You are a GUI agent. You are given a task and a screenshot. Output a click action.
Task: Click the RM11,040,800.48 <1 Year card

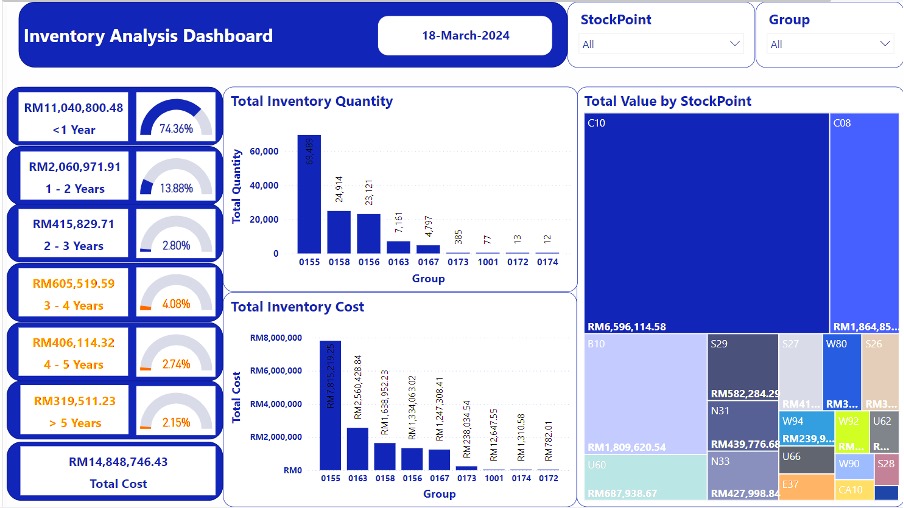click(73, 117)
